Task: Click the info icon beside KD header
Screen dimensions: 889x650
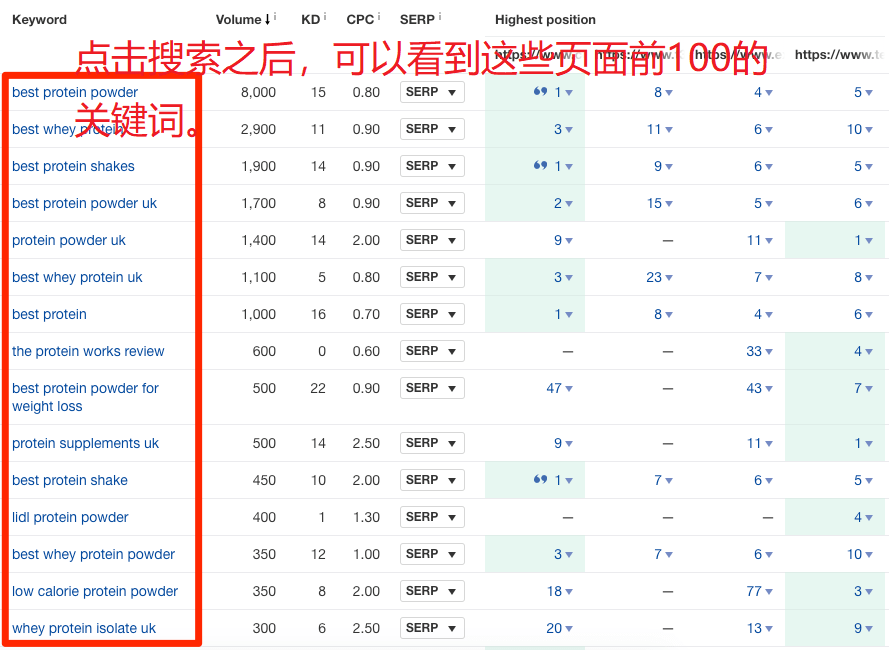Action: point(325,17)
